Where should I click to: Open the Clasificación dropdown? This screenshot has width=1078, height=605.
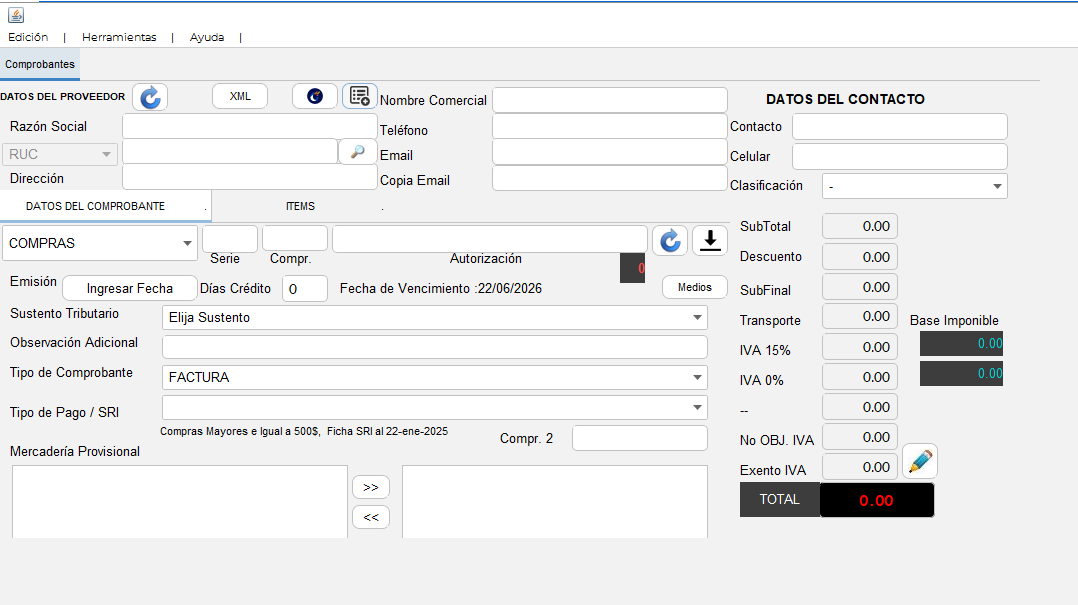pos(914,186)
